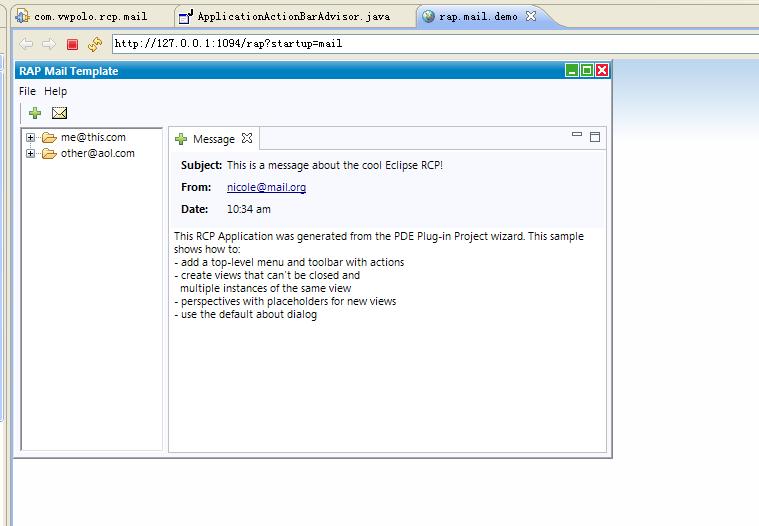Click plug-in icon on com.vwpolo.rcp.mail tab
Screen dimensions: 759x526
pyautogui.click(x=22, y=16)
